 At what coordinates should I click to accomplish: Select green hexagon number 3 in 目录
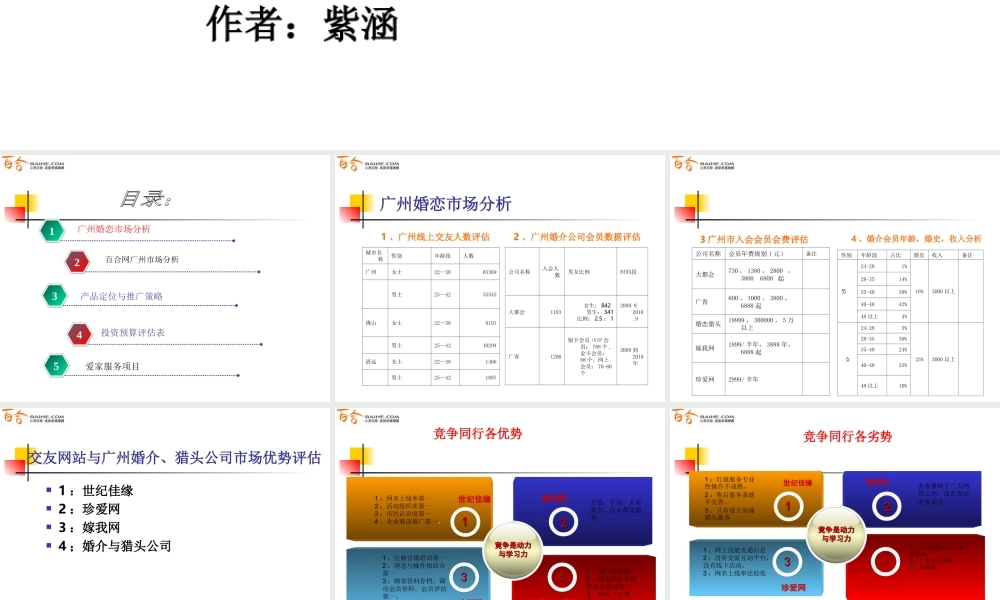pos(54,296)
